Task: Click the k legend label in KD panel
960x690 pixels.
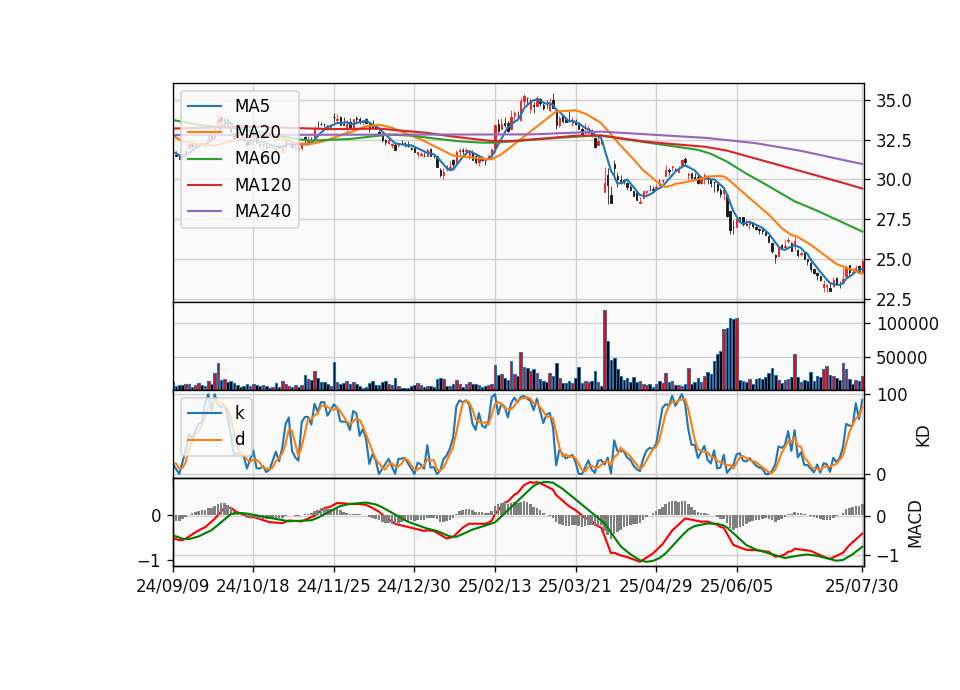Action: (x=239, y=413)
